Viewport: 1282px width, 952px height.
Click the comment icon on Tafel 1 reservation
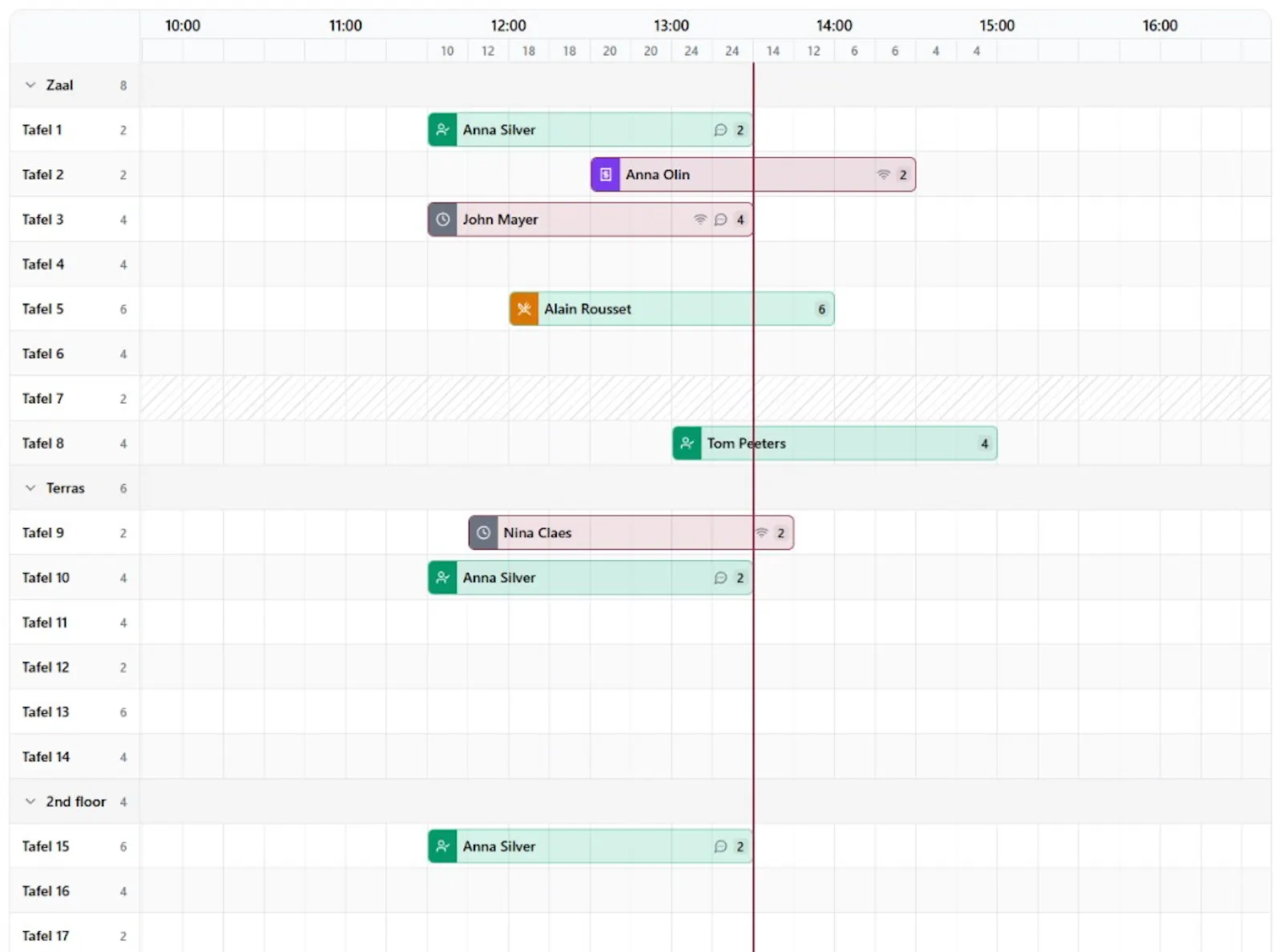point(720,130)
